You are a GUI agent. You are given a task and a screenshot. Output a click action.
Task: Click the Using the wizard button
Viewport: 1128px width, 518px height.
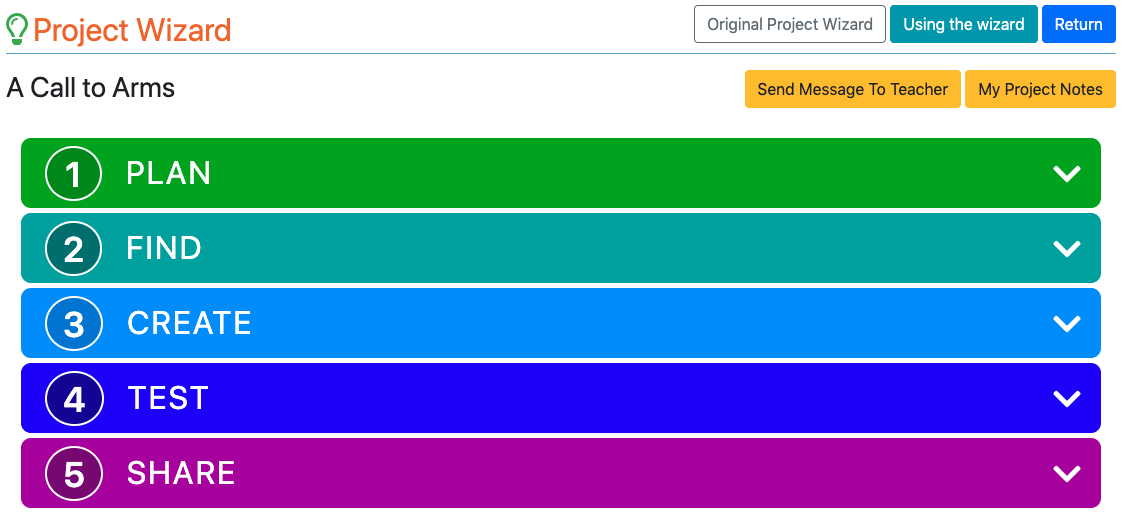coord(963,24)
